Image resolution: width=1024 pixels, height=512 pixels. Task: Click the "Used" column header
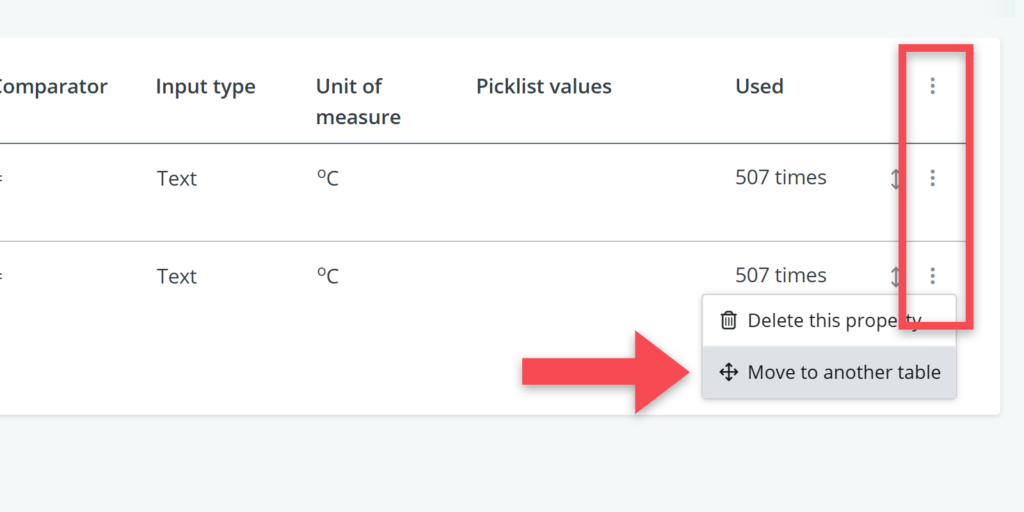click(759, 87)
